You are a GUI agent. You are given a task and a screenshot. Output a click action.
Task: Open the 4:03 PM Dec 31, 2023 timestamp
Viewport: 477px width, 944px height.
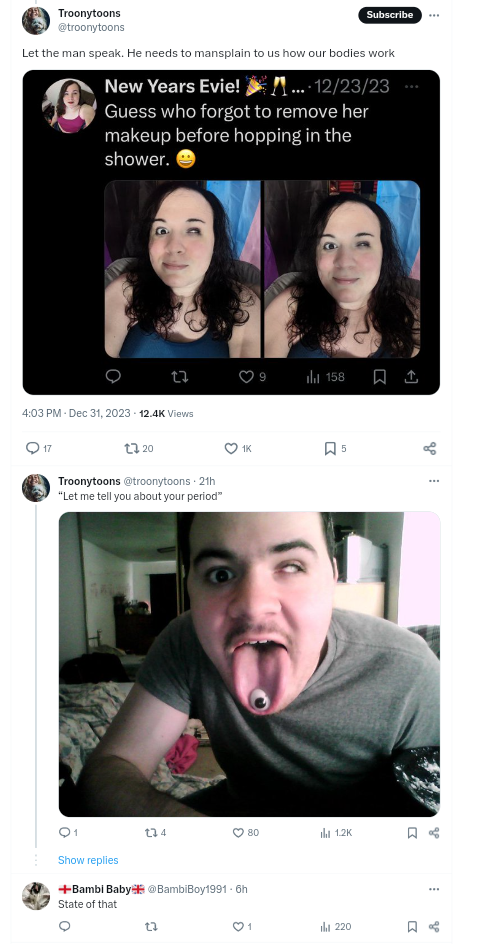click(x=76, y=413)
